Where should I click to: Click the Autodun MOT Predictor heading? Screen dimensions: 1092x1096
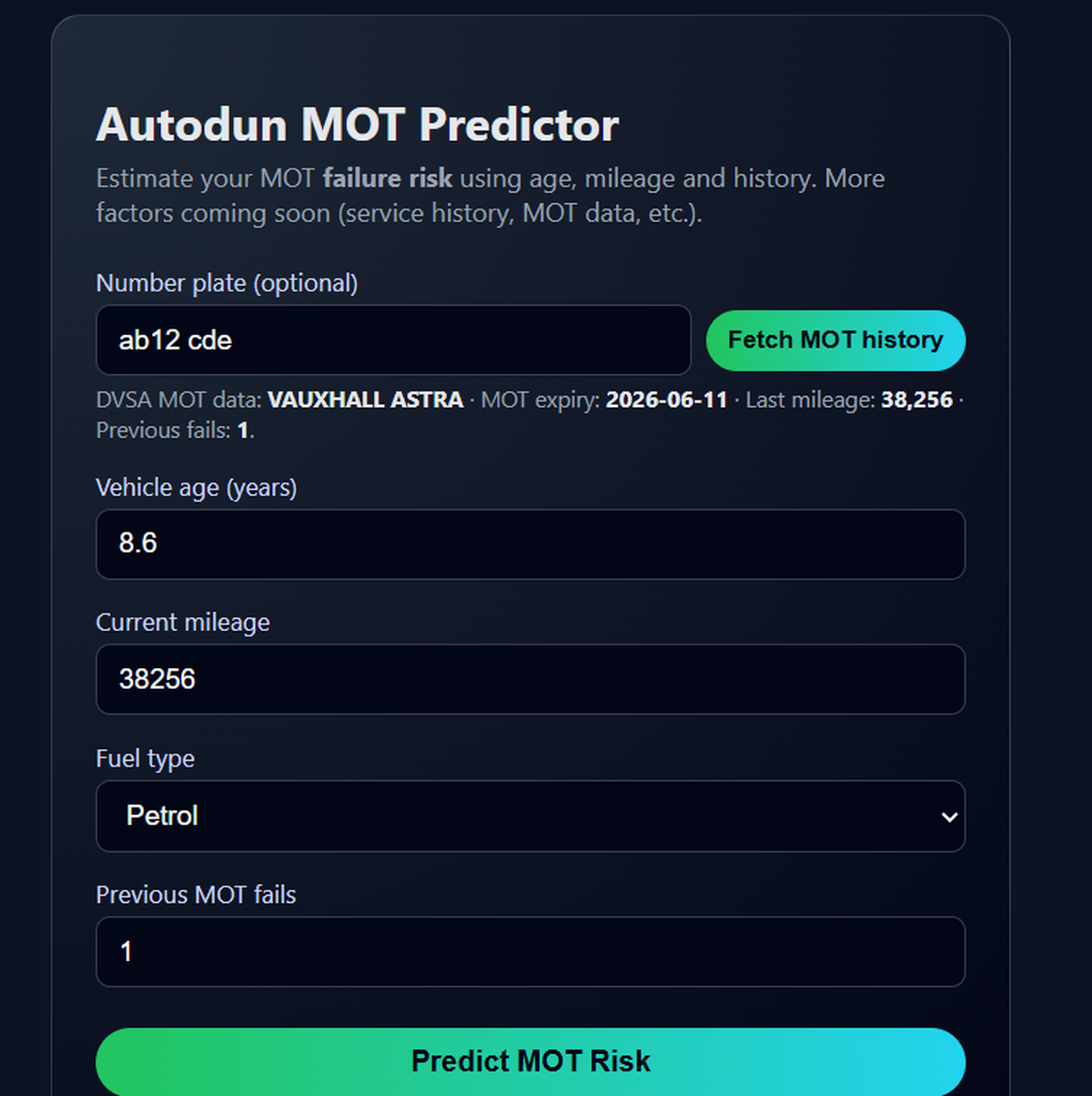pos(356,125)
